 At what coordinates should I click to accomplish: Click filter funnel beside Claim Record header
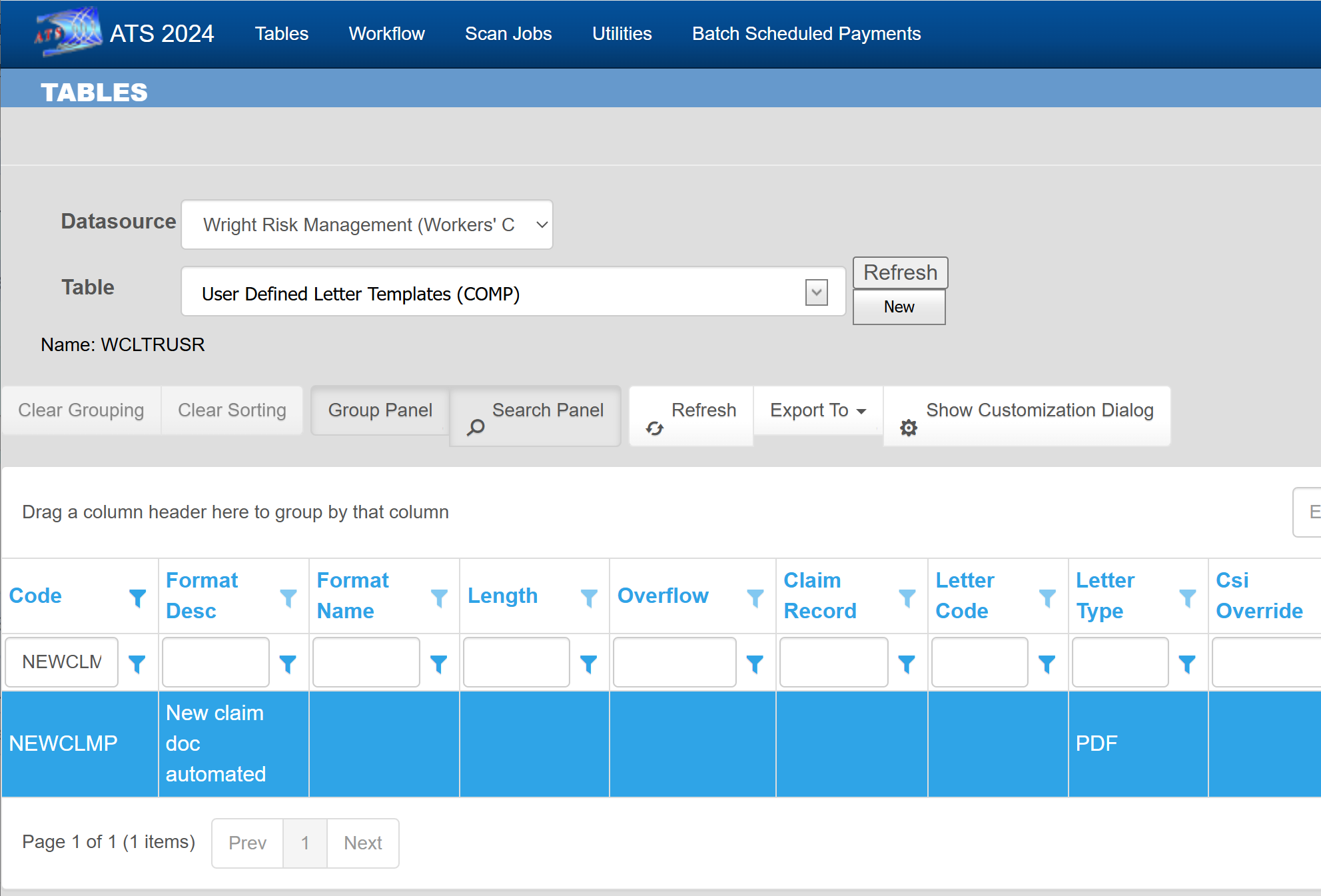(907, 598)
